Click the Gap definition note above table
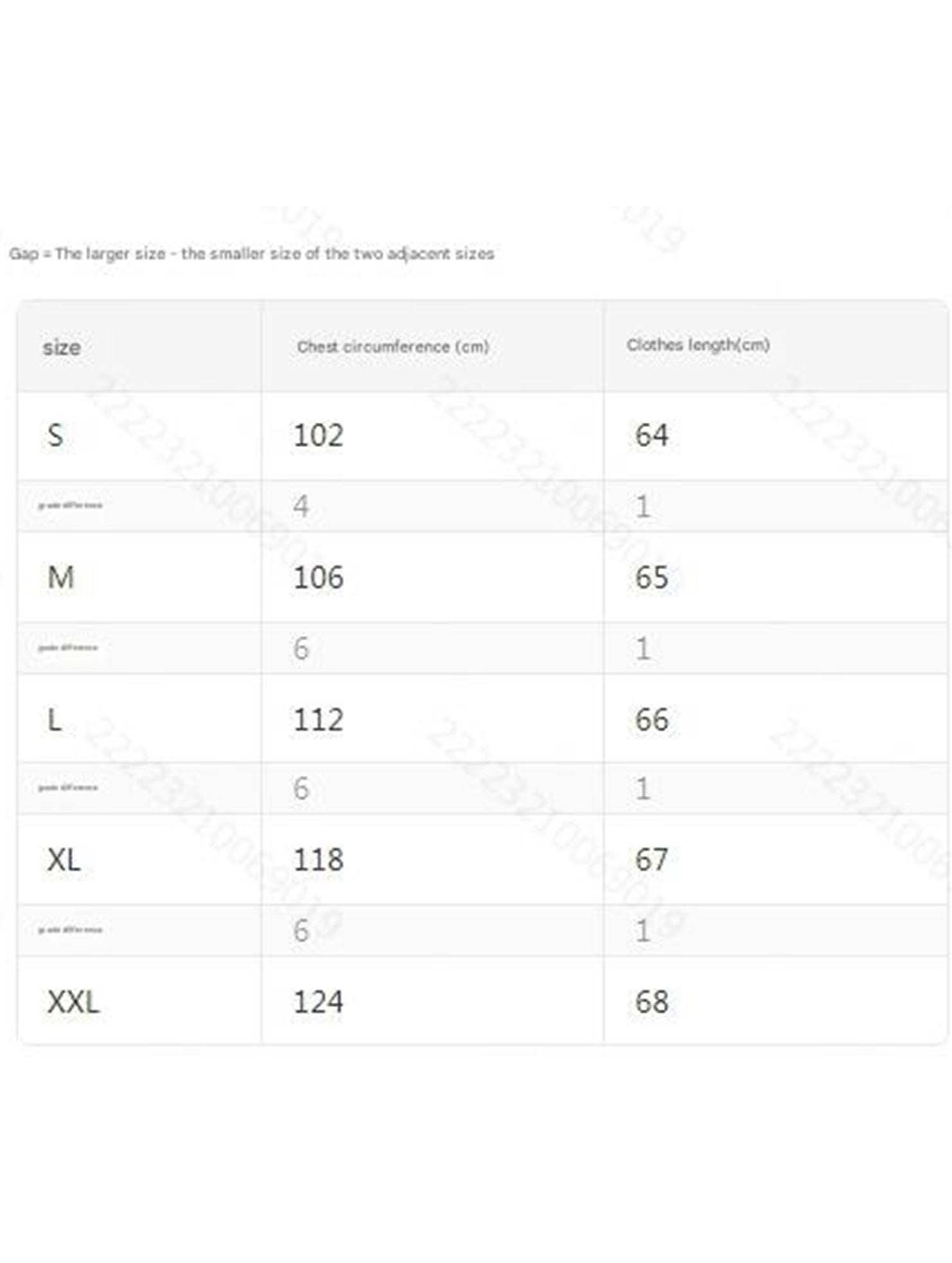The image size is (952, 1263). 251,254
